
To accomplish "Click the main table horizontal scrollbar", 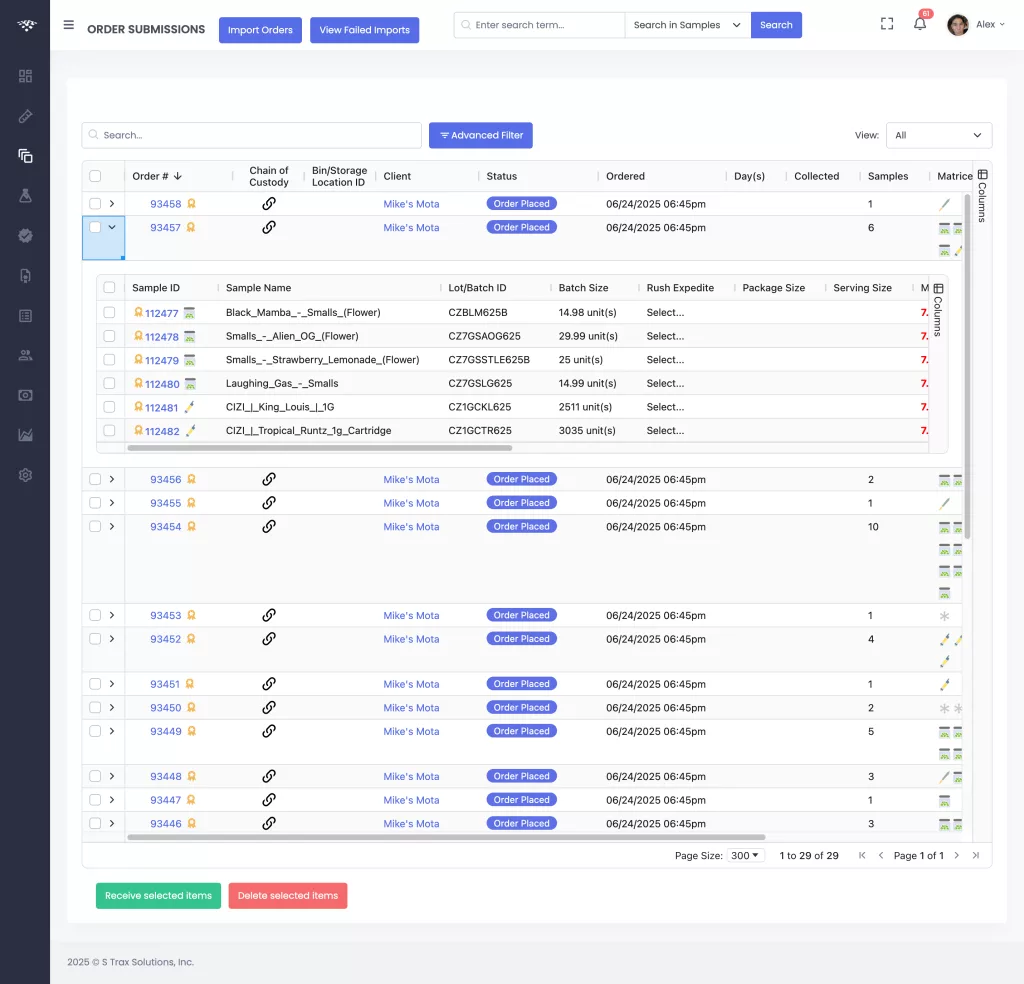I will tap(446, 837).
